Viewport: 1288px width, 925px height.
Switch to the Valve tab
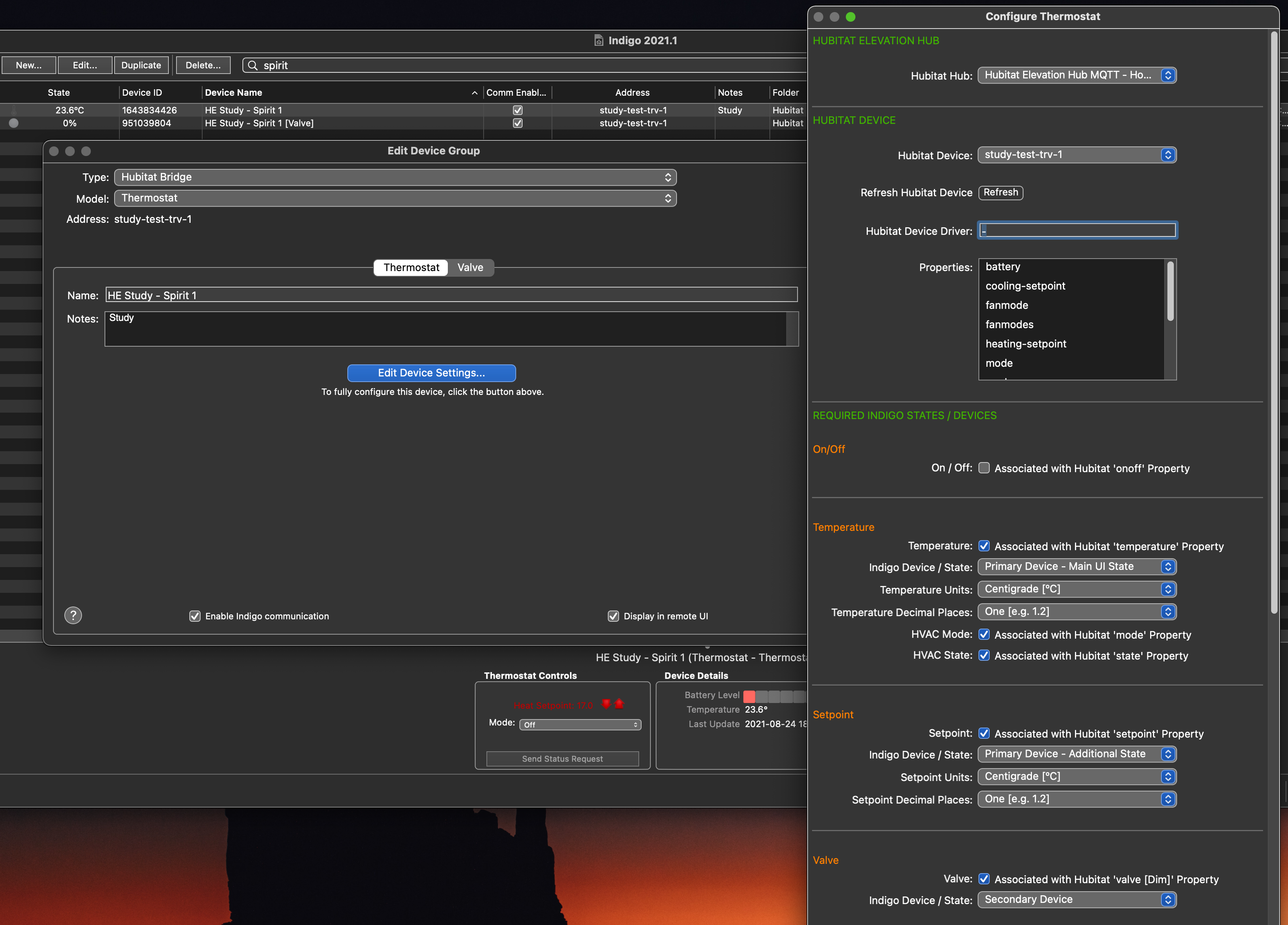[x=470, y=267]
